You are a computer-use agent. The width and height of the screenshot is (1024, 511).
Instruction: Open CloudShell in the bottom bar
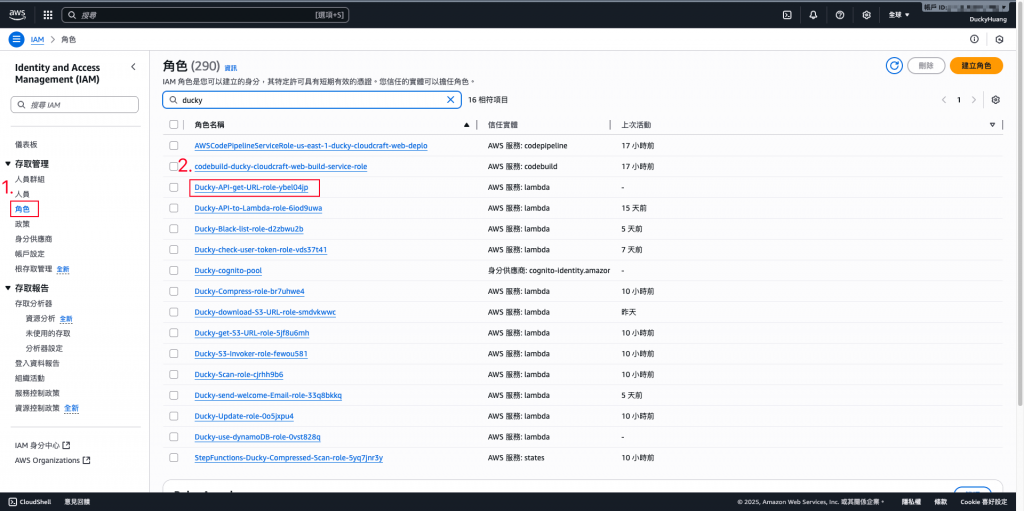(30, 502)
